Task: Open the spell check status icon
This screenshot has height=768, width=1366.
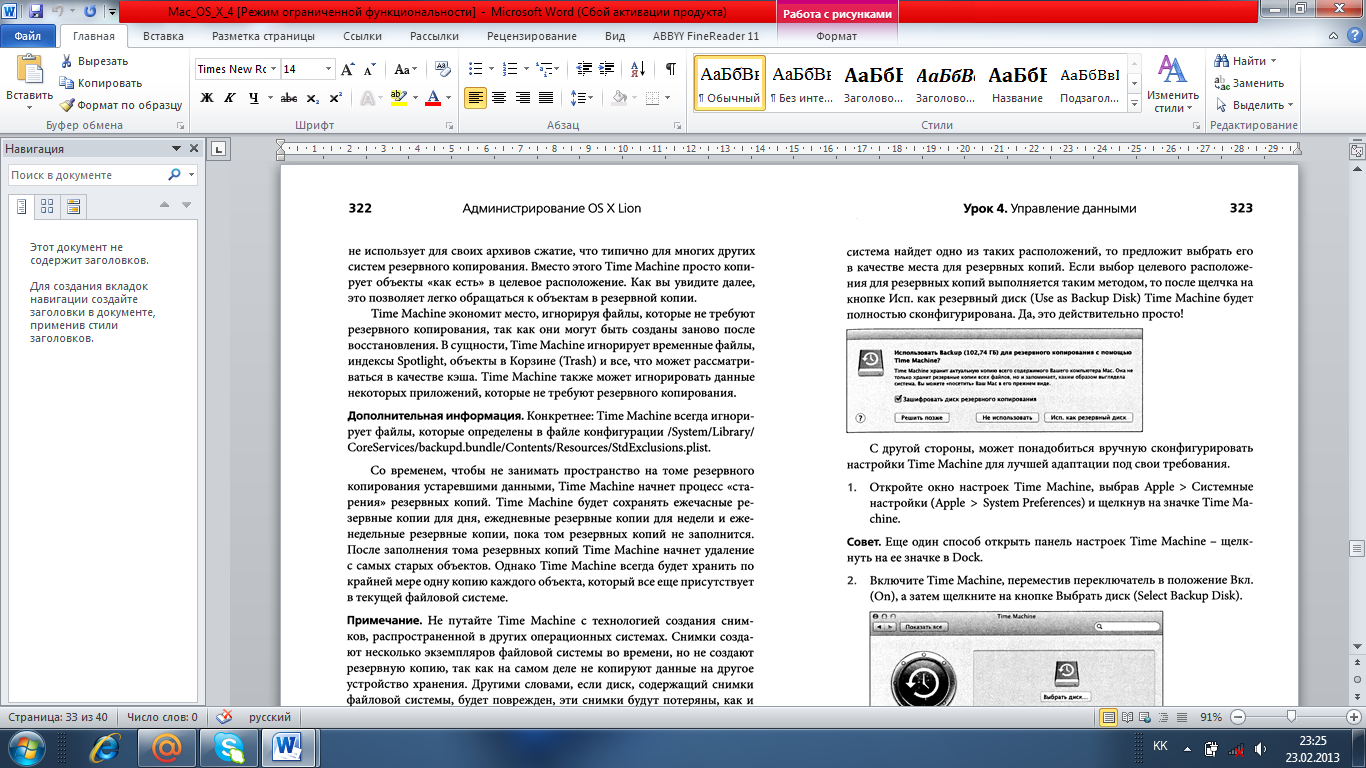Action: click(224, 717)
